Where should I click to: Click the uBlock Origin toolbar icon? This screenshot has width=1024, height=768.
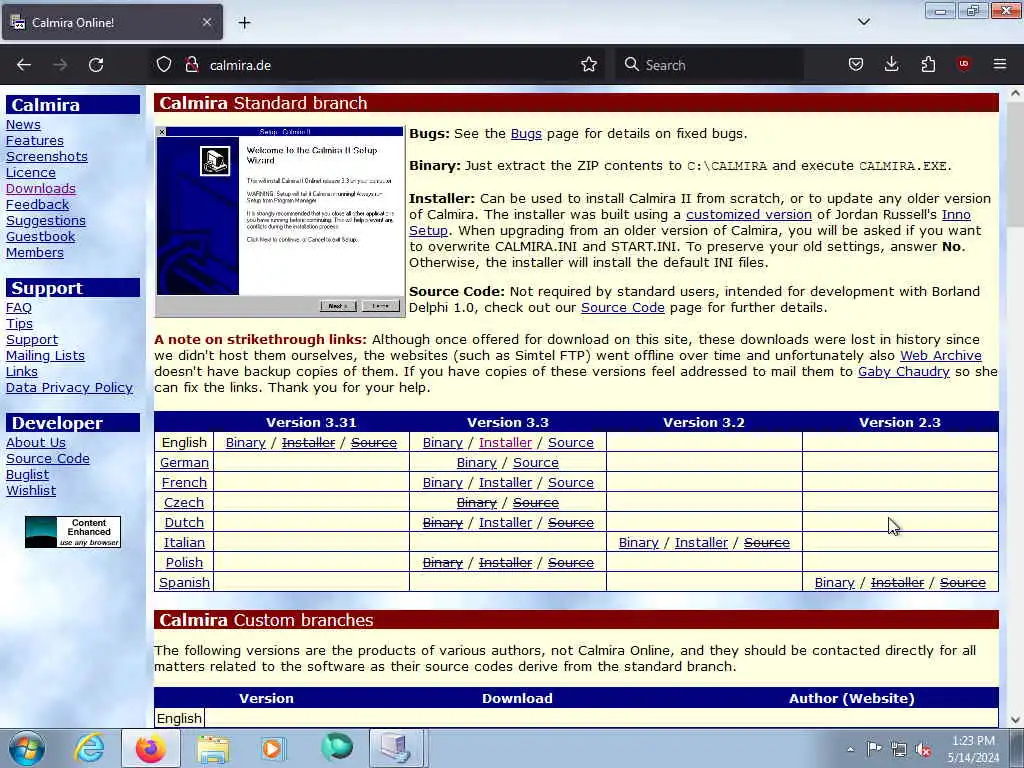[964, 64]
